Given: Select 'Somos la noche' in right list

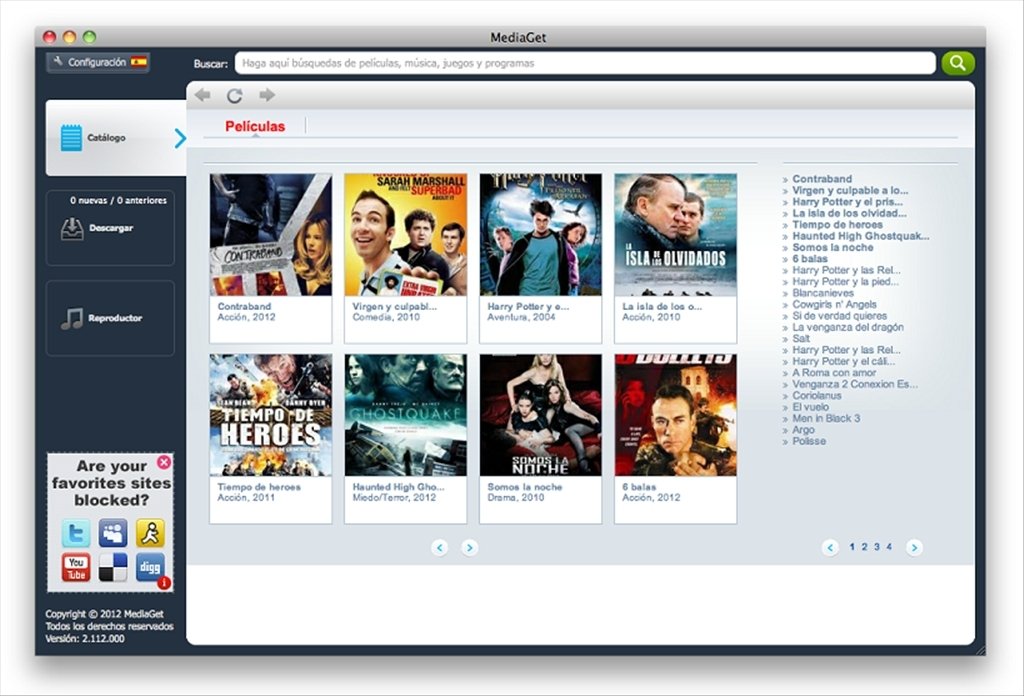Looking at the screenshot, I should pos(833,247).
